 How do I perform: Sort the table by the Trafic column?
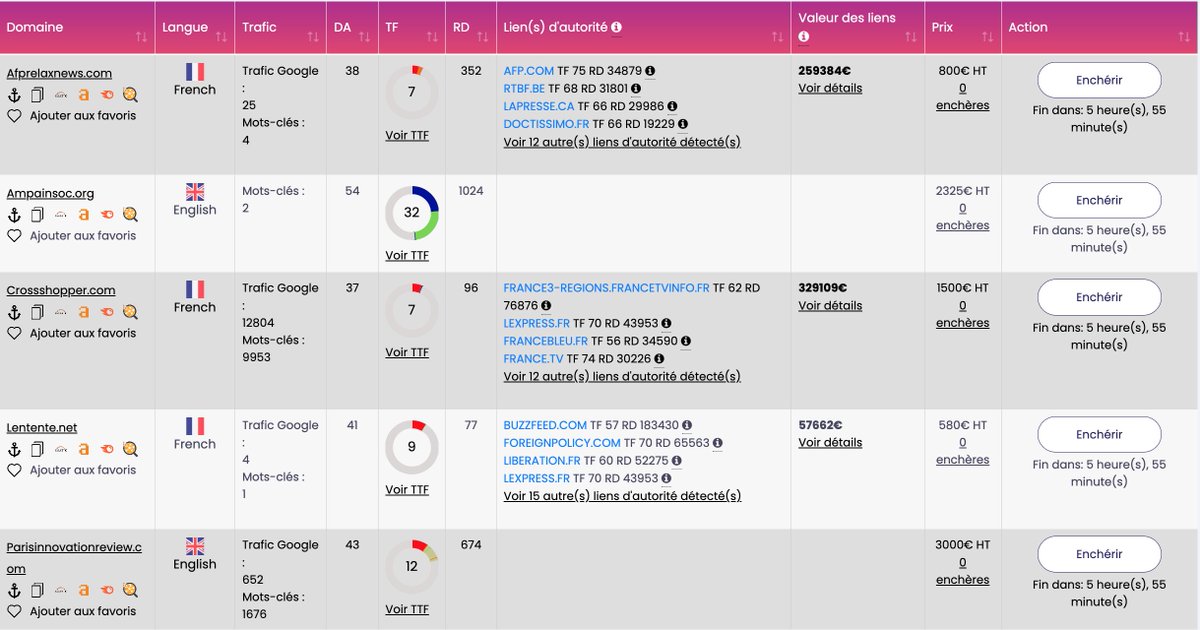[313, 37]
